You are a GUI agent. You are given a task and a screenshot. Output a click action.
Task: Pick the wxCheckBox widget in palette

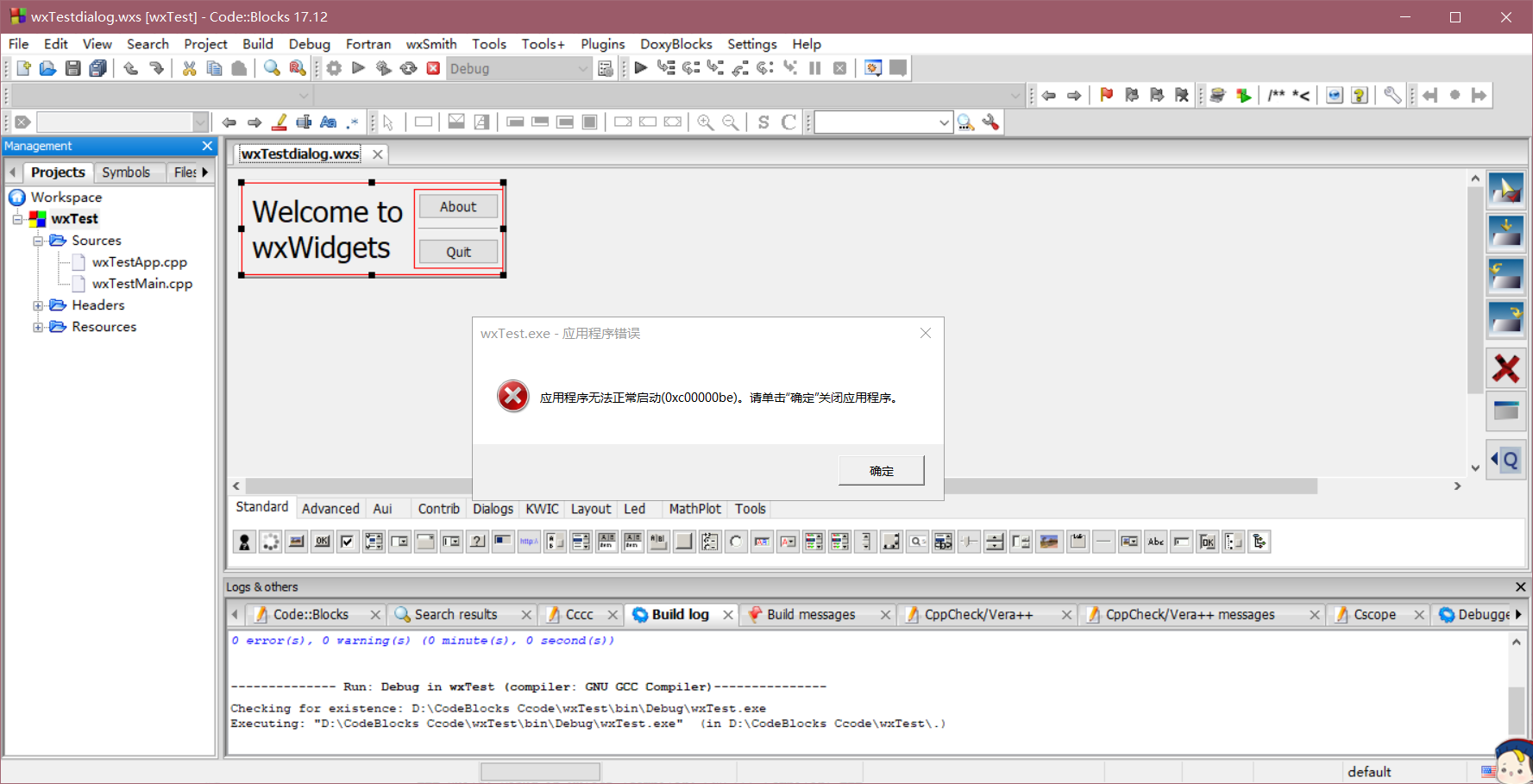tap(348, 542)
